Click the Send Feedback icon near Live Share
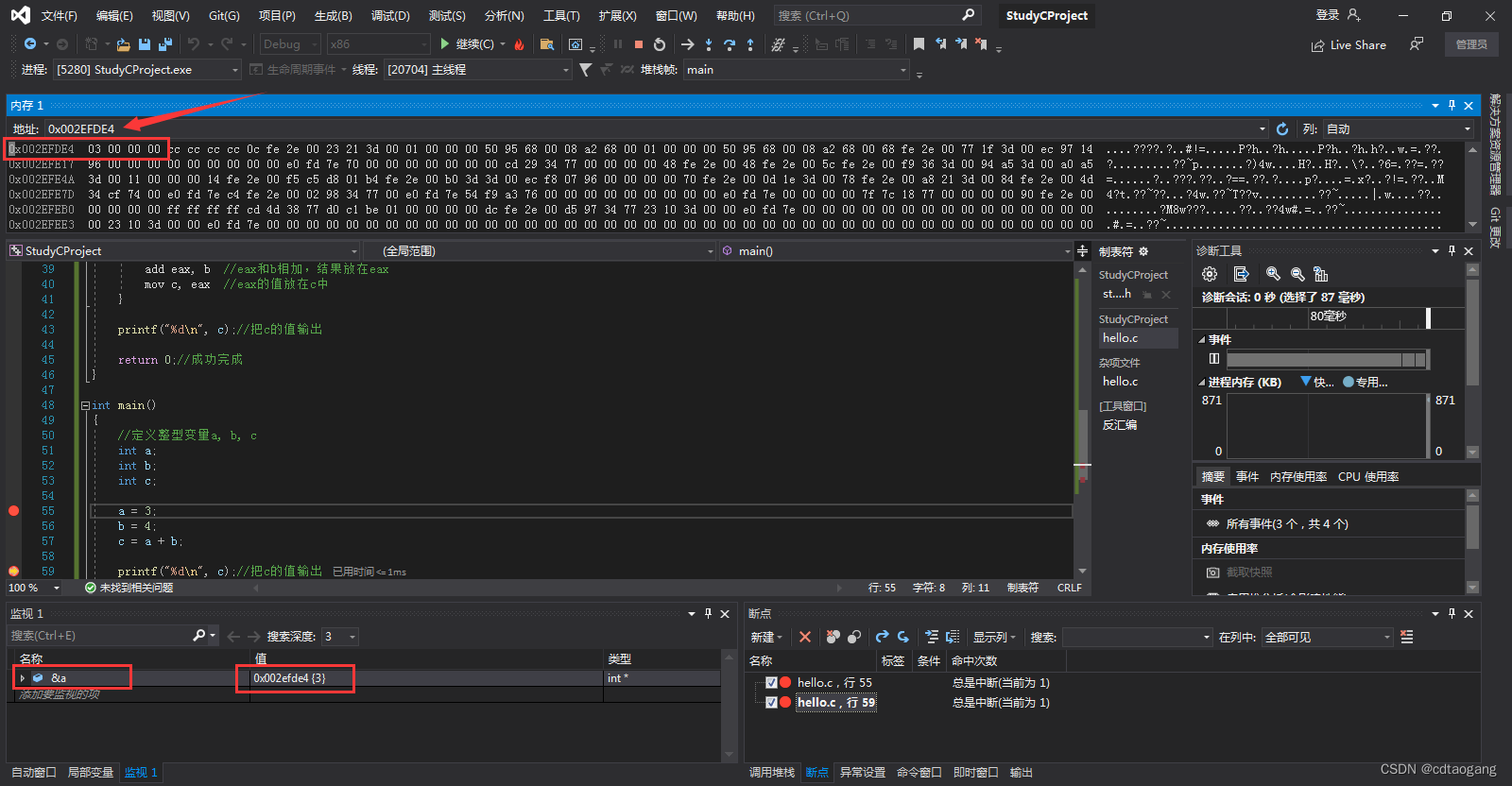 1416,44
